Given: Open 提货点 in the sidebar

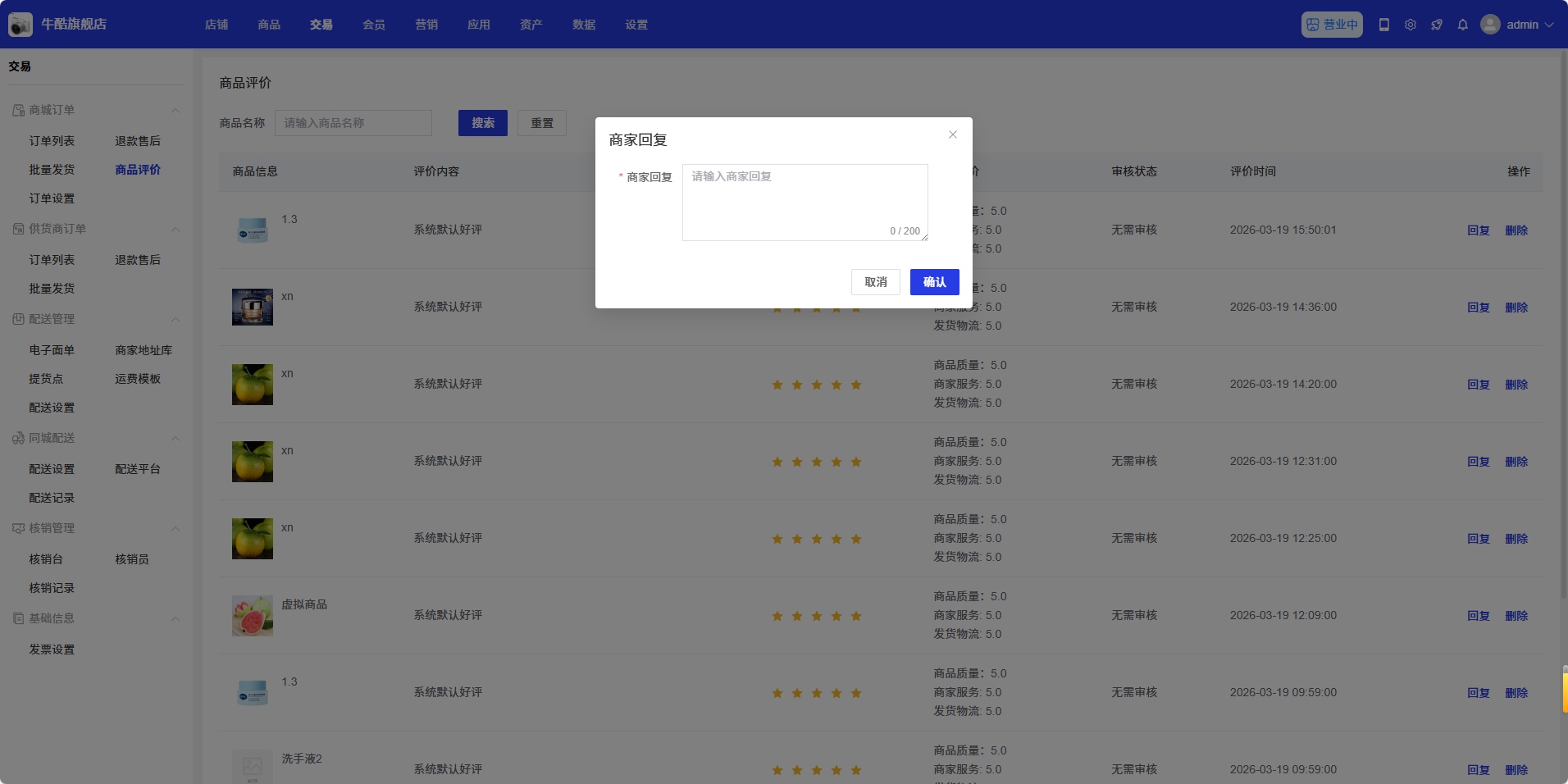Looking at the screenshot, I should [46, 379].
